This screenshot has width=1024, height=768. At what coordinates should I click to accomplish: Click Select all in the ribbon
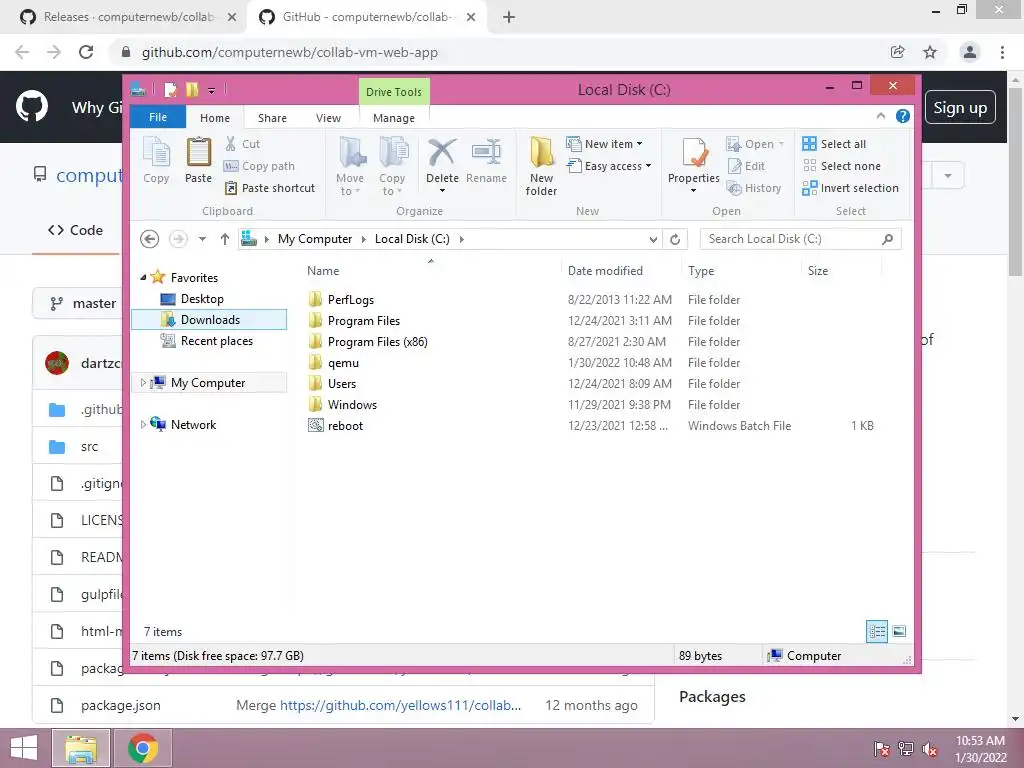[835, 144]
